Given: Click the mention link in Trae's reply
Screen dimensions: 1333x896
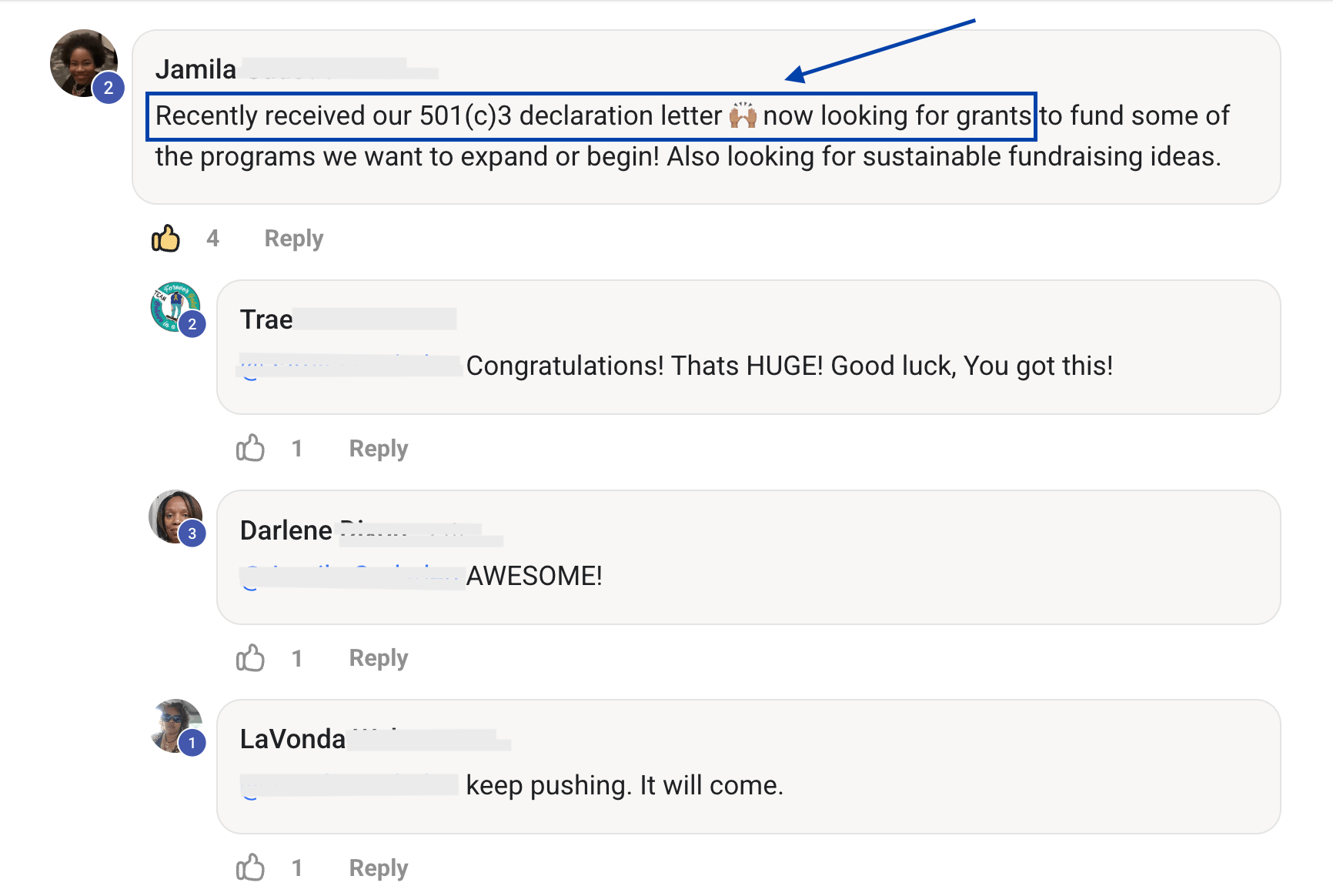Looking at the screenshot, I should (x=350, y=366).
